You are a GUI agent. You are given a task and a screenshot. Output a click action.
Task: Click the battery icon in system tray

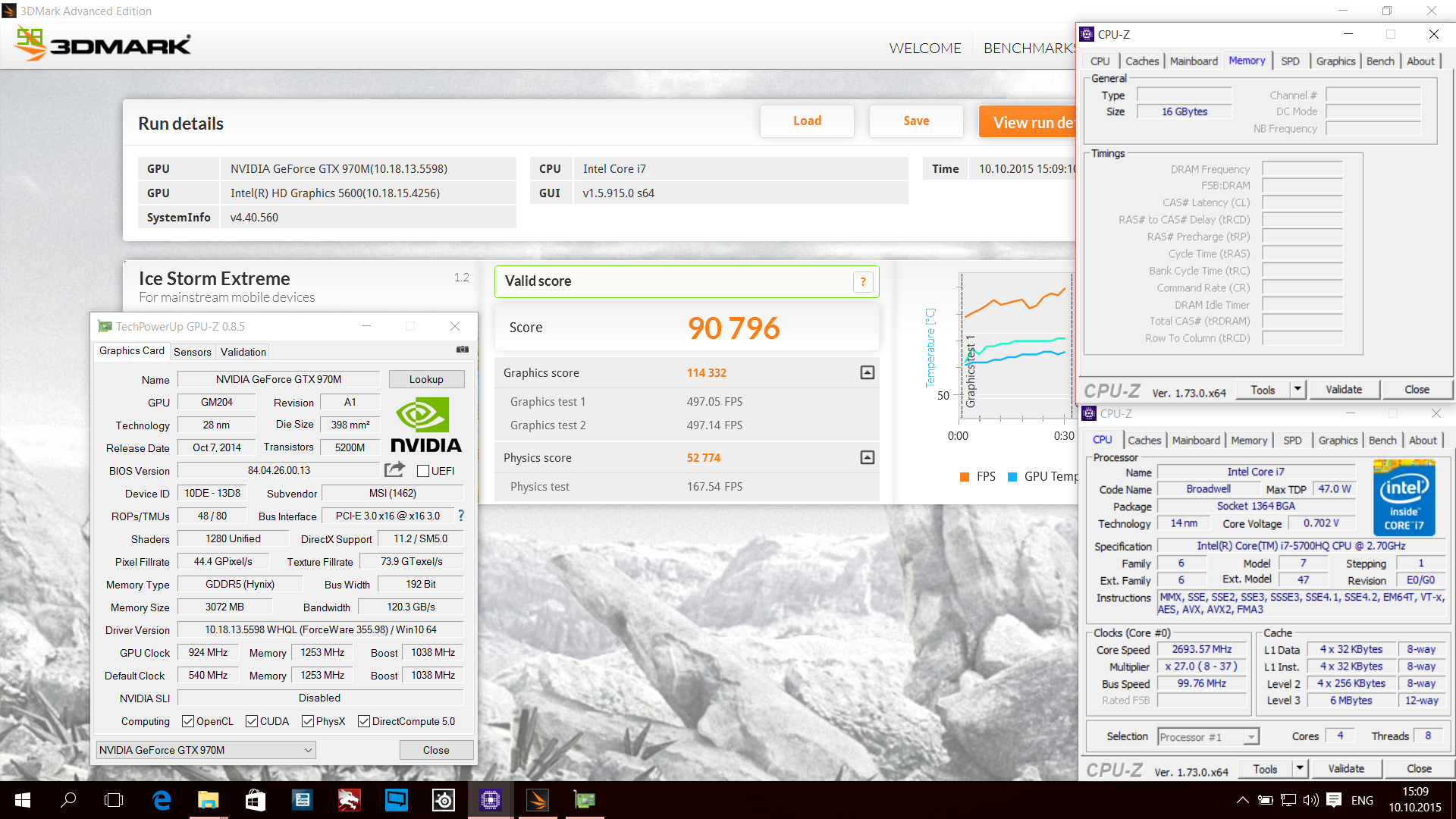(x=1265, y=800)
